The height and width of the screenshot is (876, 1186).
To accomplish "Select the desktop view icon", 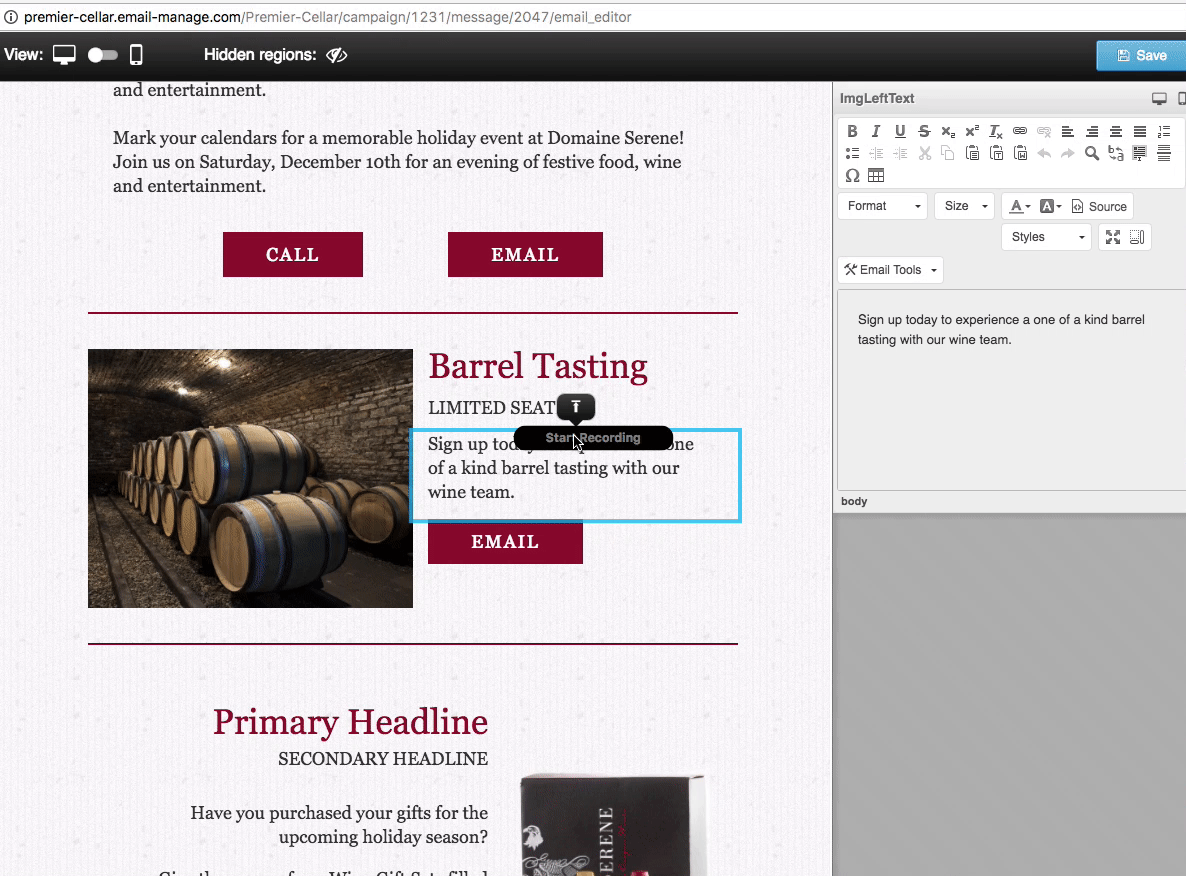I will (x=64, y=54).
